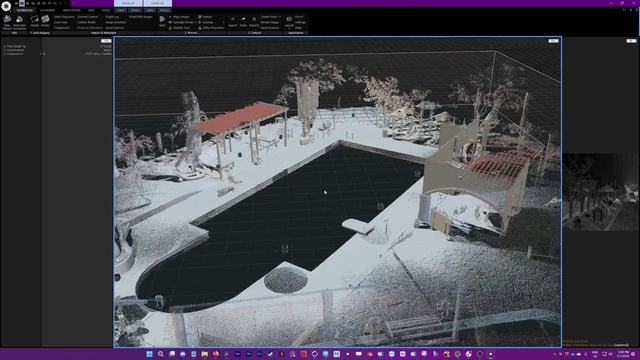Viewport: 640px width, 360px height.
Task: Switch to the WORKFLOW ribbon tab
Action: coord(24,10)
